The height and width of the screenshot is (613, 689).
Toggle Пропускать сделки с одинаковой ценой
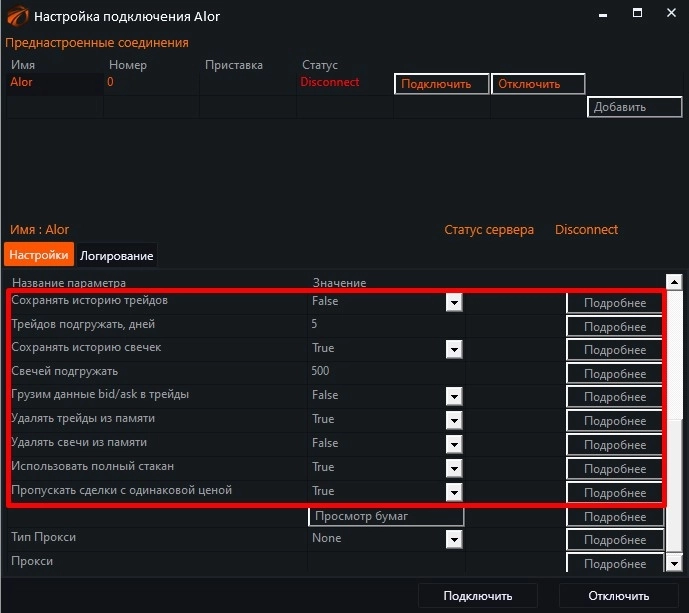pyautogui.click(x=453, y=492)
